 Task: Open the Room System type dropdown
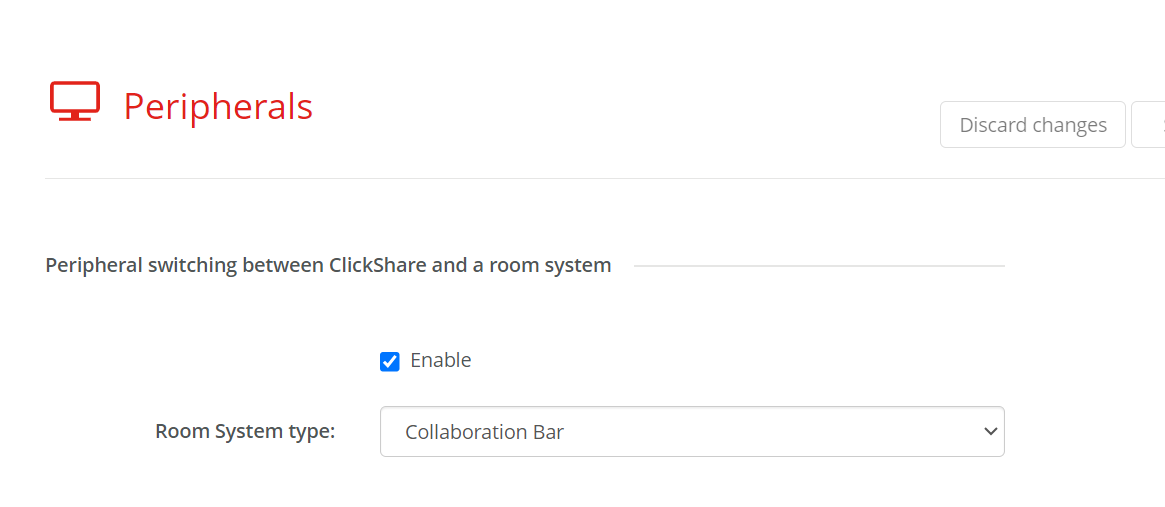691,432
